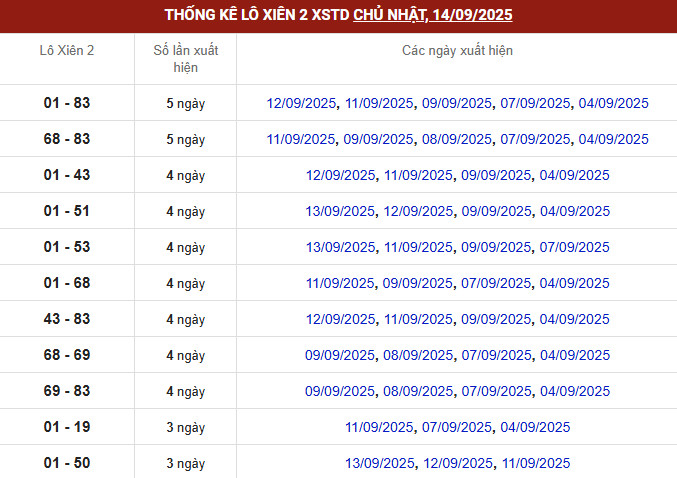Viewport: 677px width, 478px height.
Task: Click 08/09/2025 in the 69 - 83 row
Action: (x=418, y=391)
